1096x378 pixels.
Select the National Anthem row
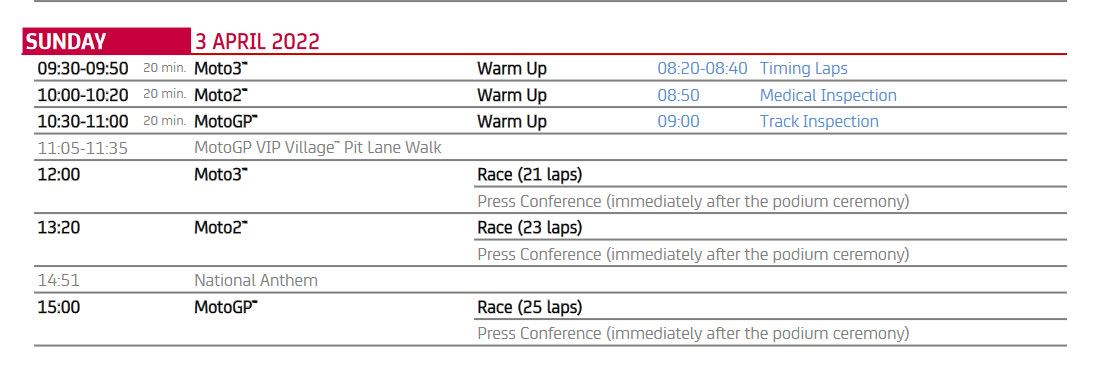click(x=550, y=280)
